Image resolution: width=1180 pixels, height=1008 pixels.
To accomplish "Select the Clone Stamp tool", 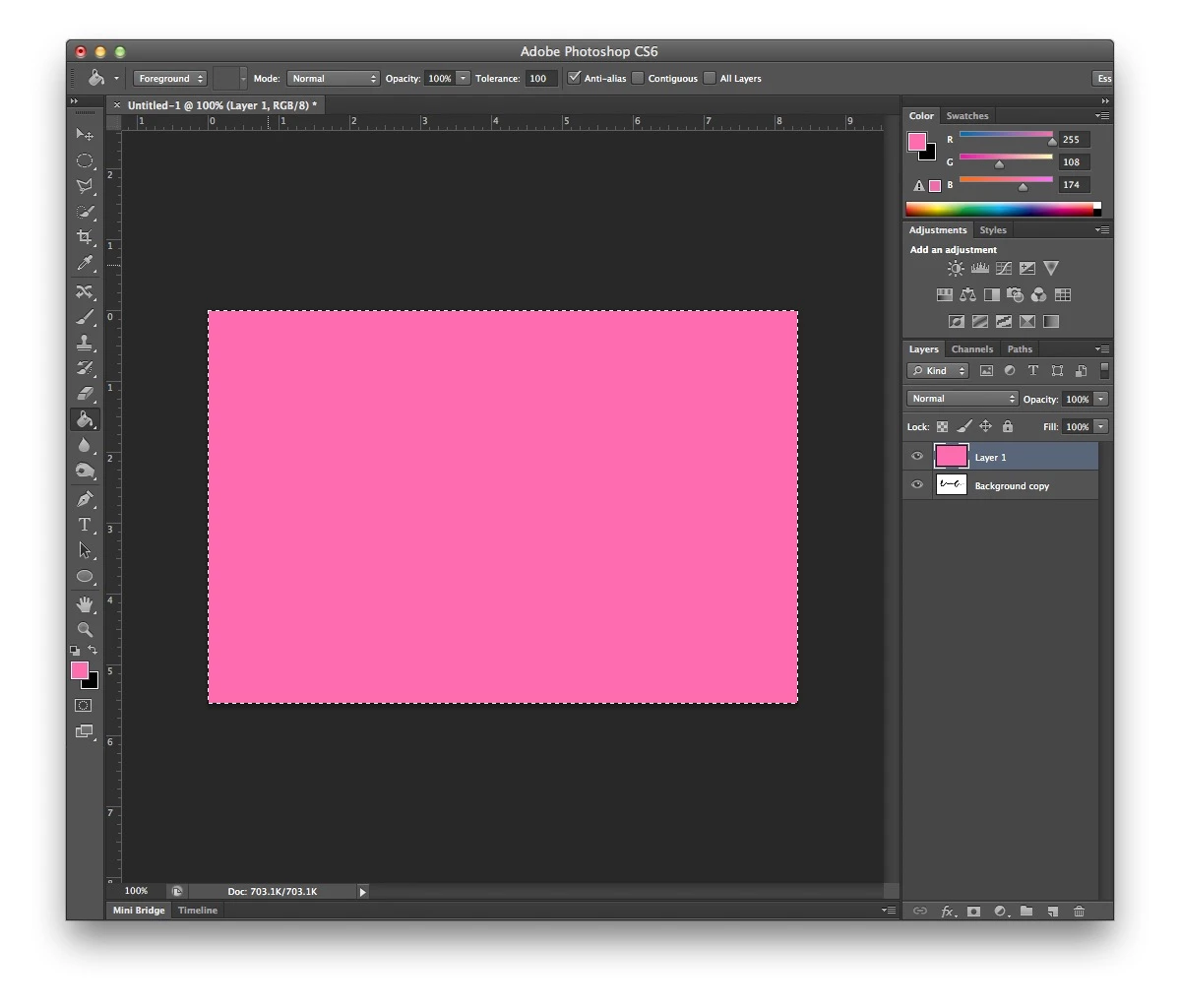I will click(85, 343).
